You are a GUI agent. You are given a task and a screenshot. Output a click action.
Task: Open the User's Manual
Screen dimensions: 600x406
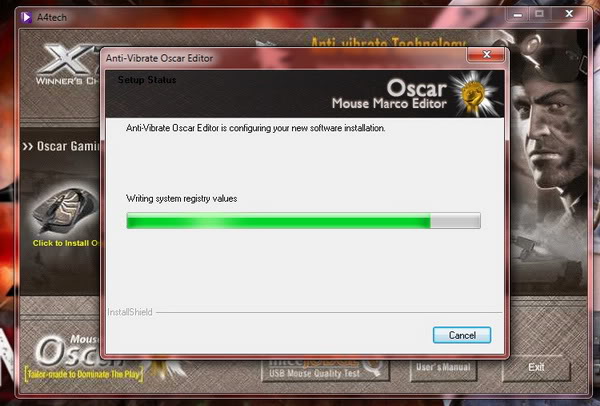coord(443,368)
